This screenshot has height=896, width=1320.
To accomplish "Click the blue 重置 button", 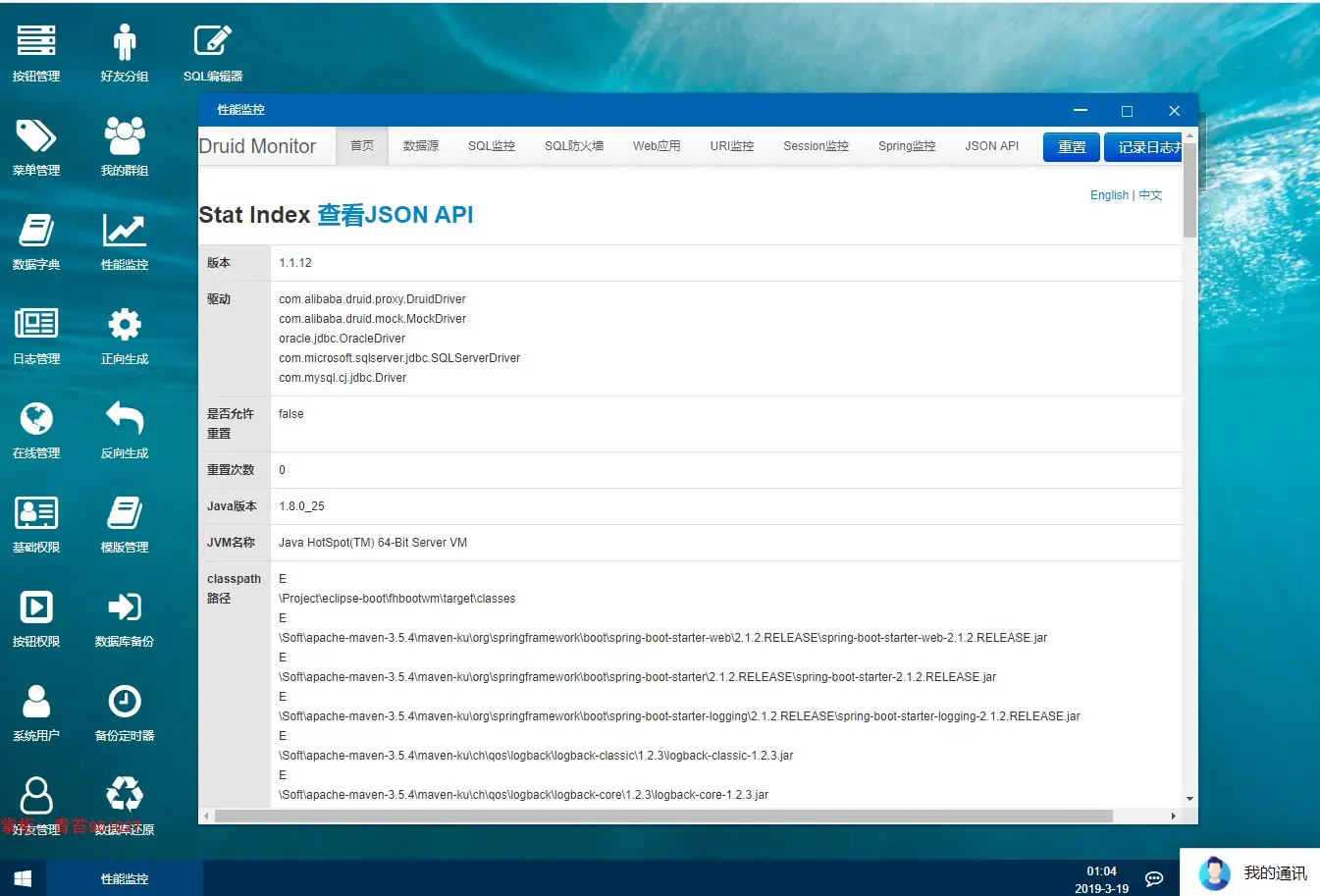I will 1072,147.
